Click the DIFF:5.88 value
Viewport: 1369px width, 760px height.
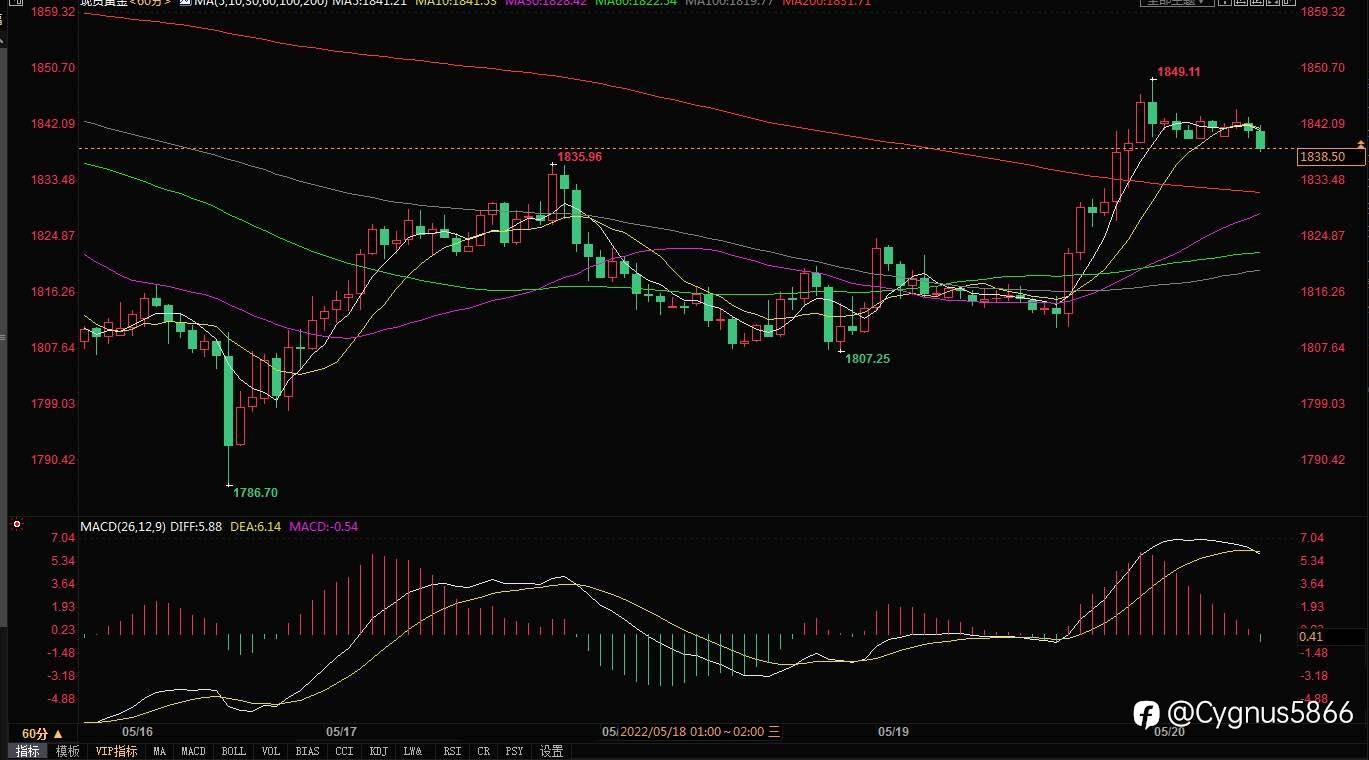(x=195, y=526)
